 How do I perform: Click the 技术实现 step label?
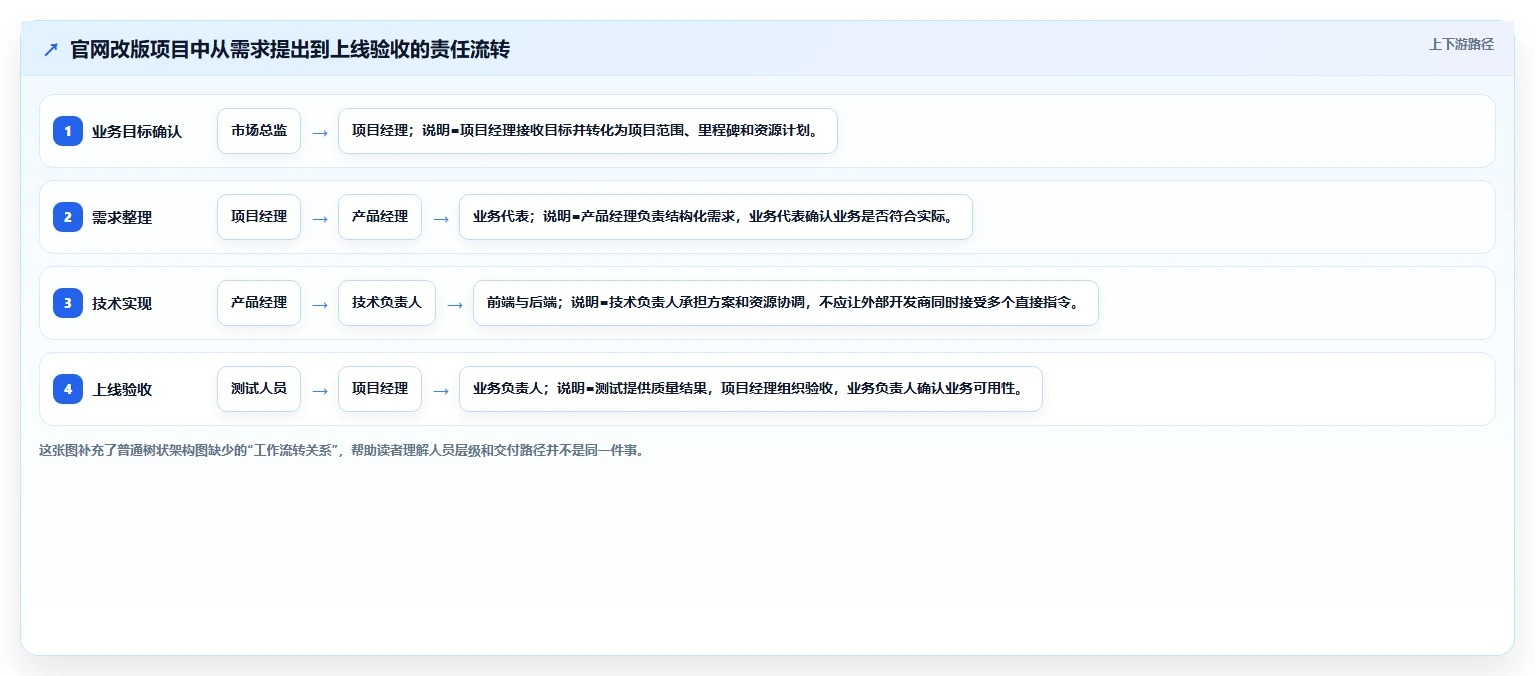122,303
